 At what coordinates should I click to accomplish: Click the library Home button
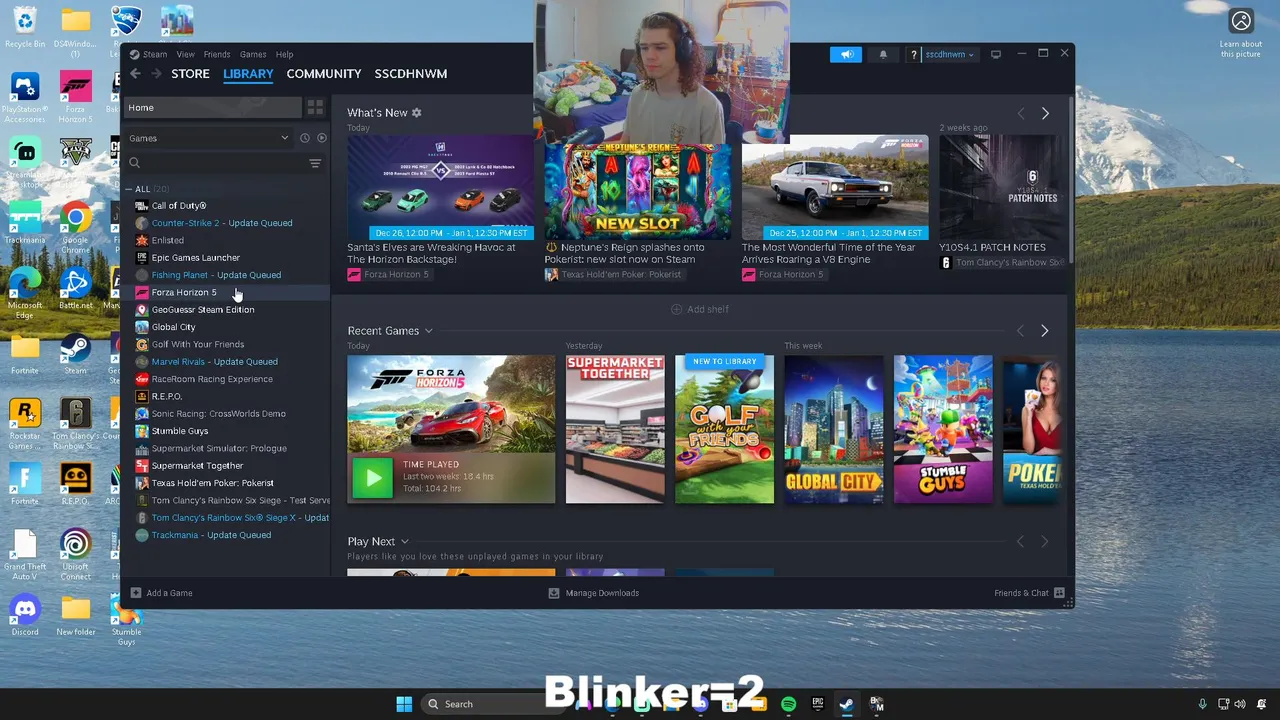pyautogui.click(x=213, y=107)
